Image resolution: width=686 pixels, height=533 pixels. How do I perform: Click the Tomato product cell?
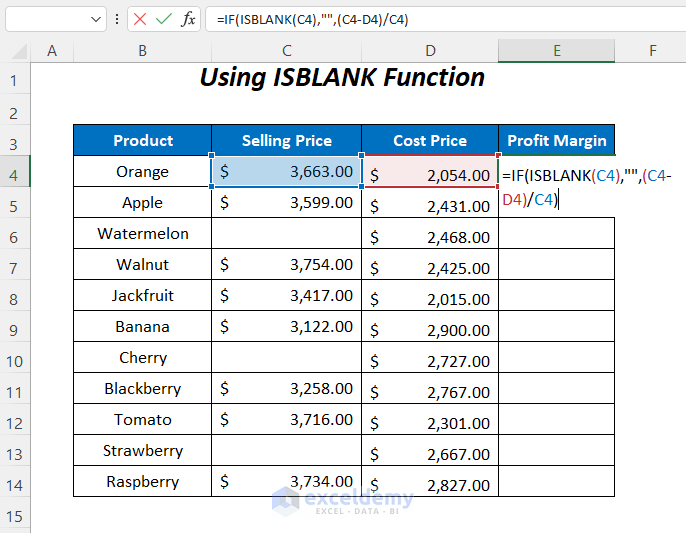[x=143, y=419]
